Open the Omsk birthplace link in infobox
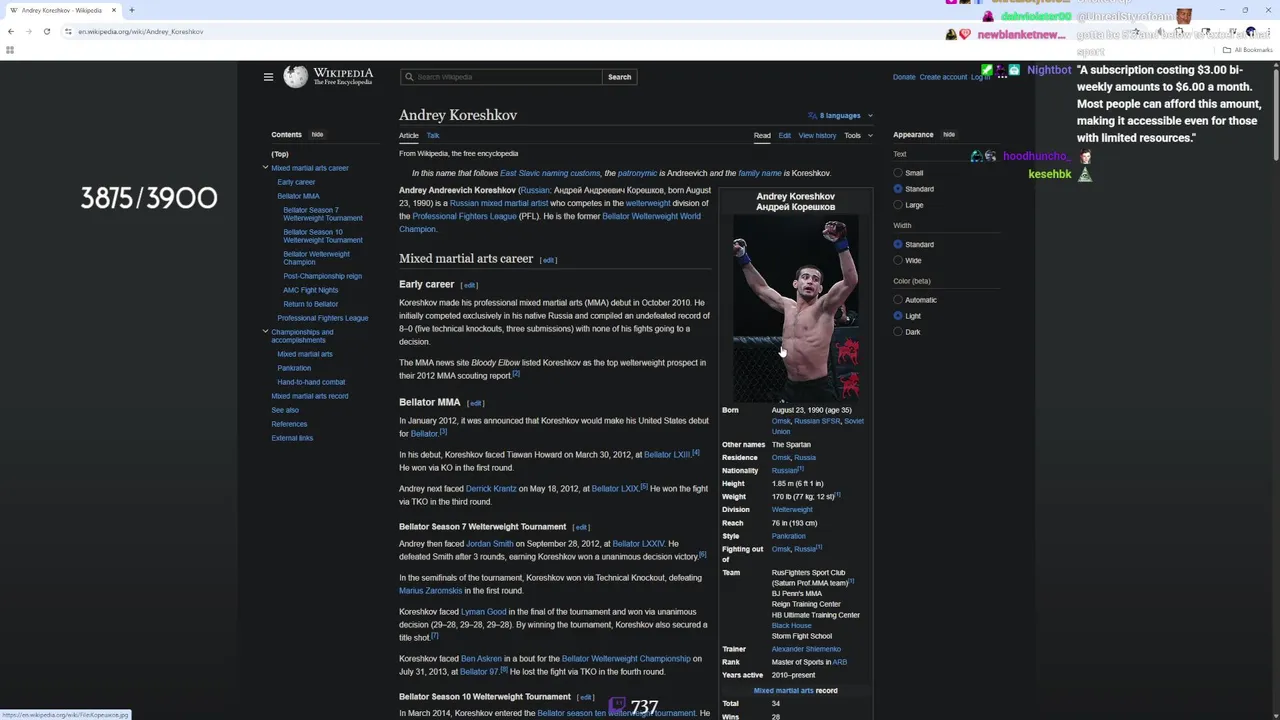1280x720 pixels. pos(781,421)
